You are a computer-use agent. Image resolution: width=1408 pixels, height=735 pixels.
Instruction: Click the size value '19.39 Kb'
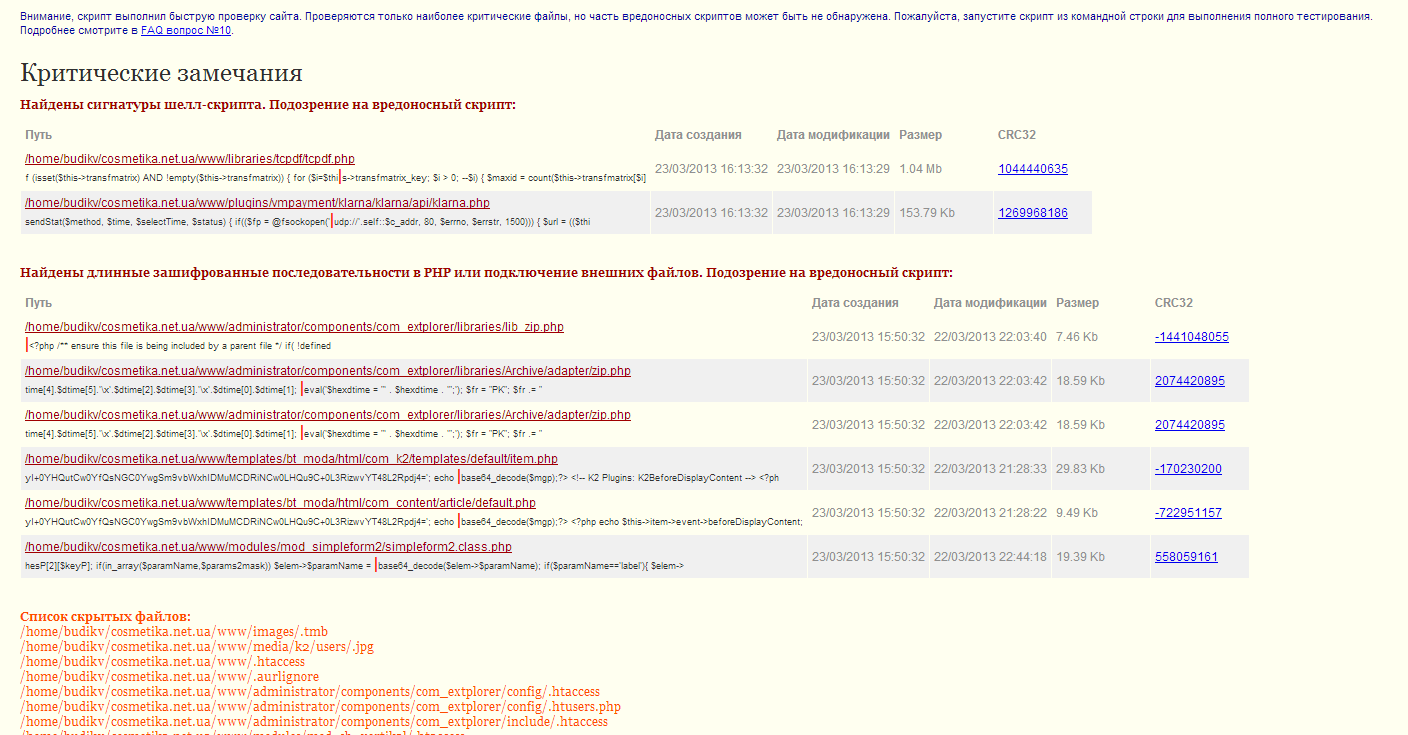(1080, 557)
